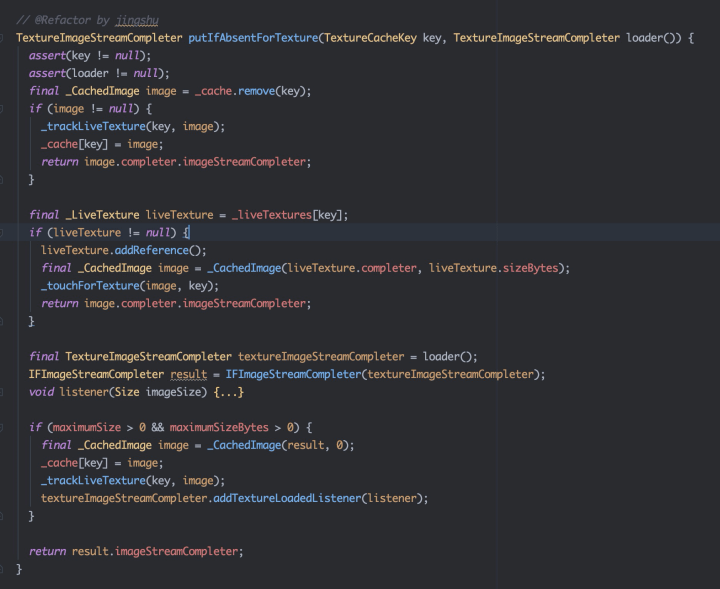The height and width of the screenshot is (589, 720).
Task: Click the method name putIfAbsentForTexture
Action: coord(253,38)
